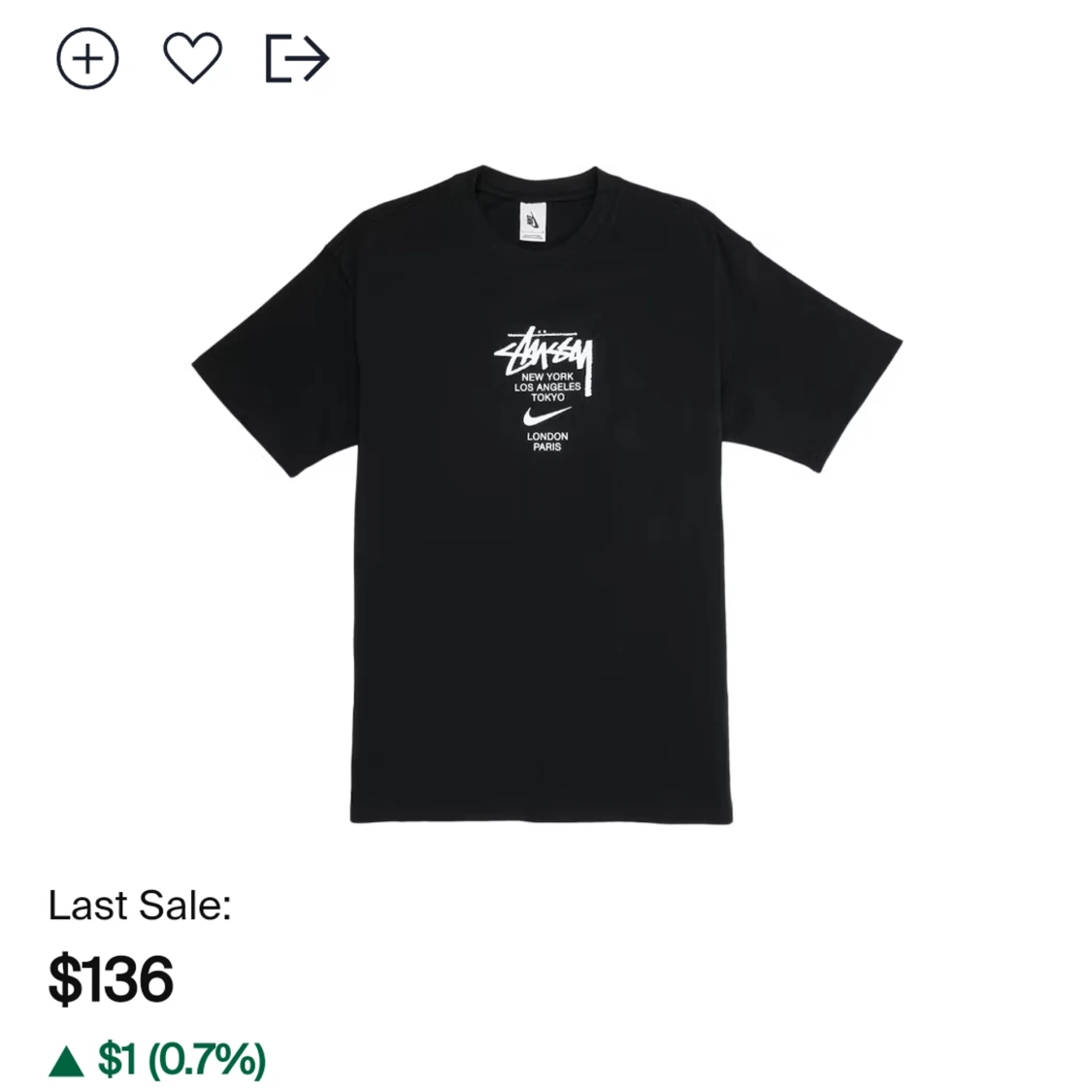Click the green upward triangle indicator
This screenshot has width=1092, height=1092.
pyautogui.click(x=66, y=1060)
